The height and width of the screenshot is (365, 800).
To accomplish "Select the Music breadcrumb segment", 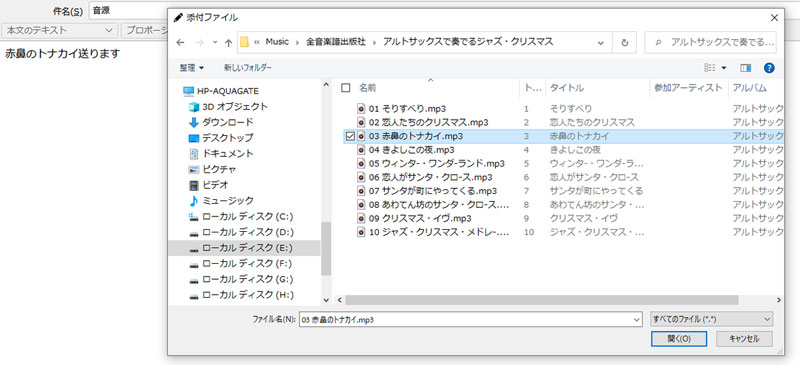I will coord(277,42).
